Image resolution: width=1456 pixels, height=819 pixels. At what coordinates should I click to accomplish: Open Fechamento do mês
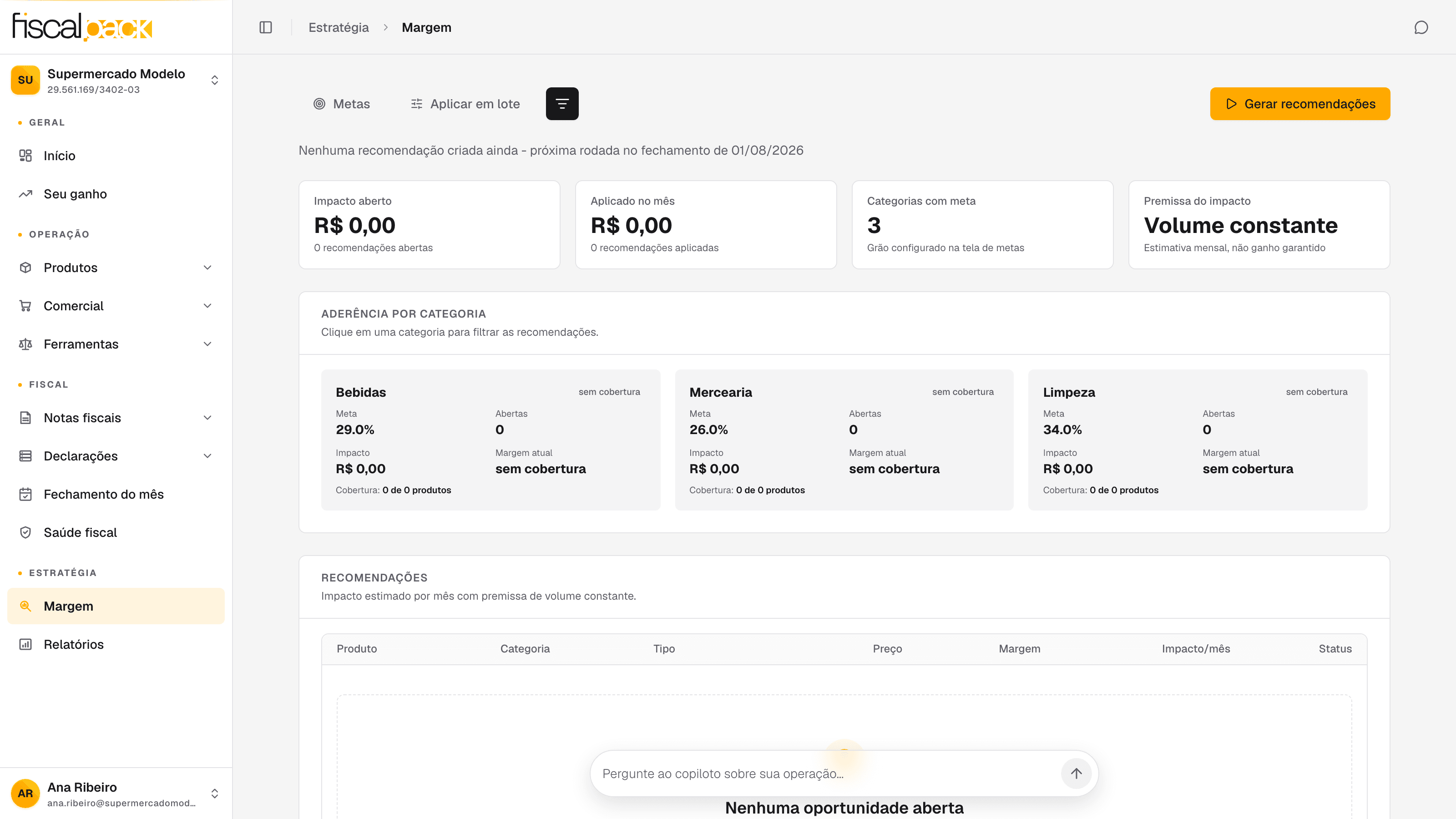point(116,494)
